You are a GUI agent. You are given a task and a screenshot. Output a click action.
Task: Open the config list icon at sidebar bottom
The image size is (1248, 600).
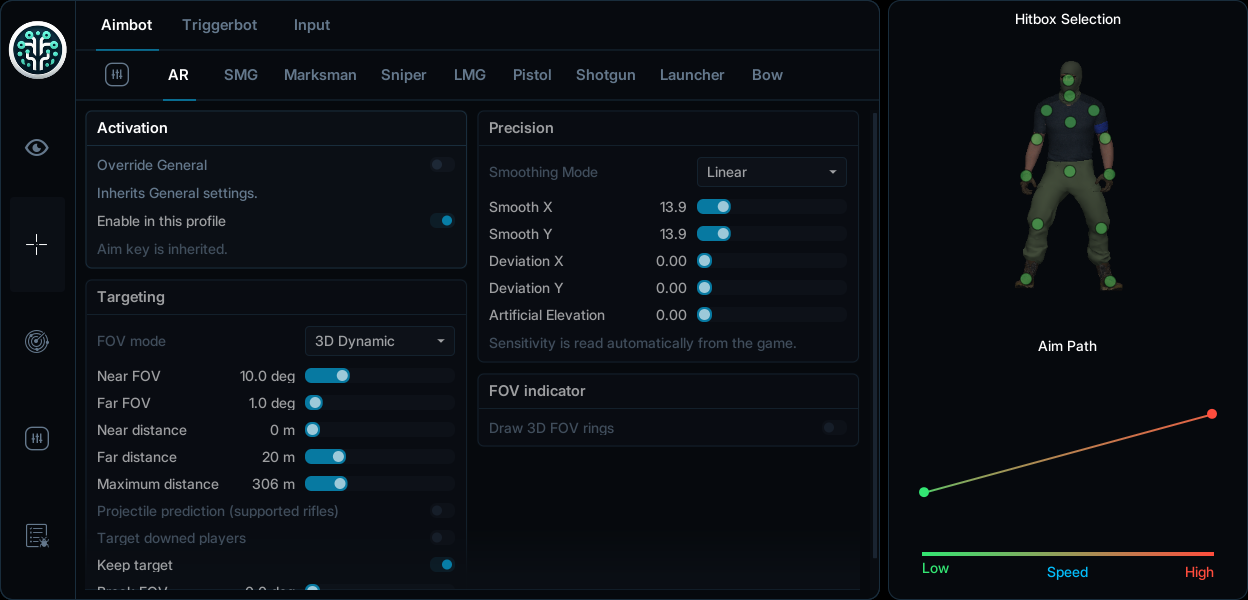tap(37, 536)
